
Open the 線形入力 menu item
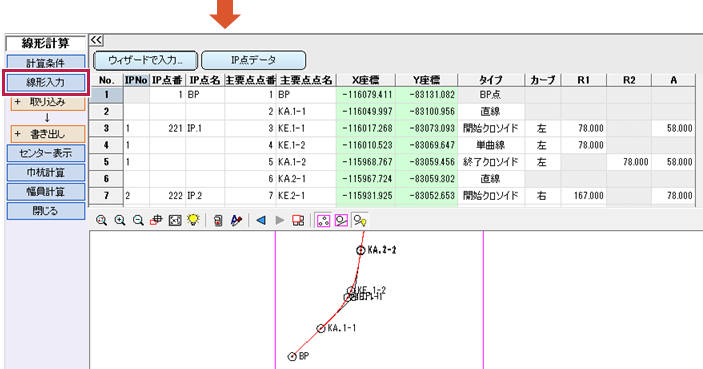tap(46, 82)
